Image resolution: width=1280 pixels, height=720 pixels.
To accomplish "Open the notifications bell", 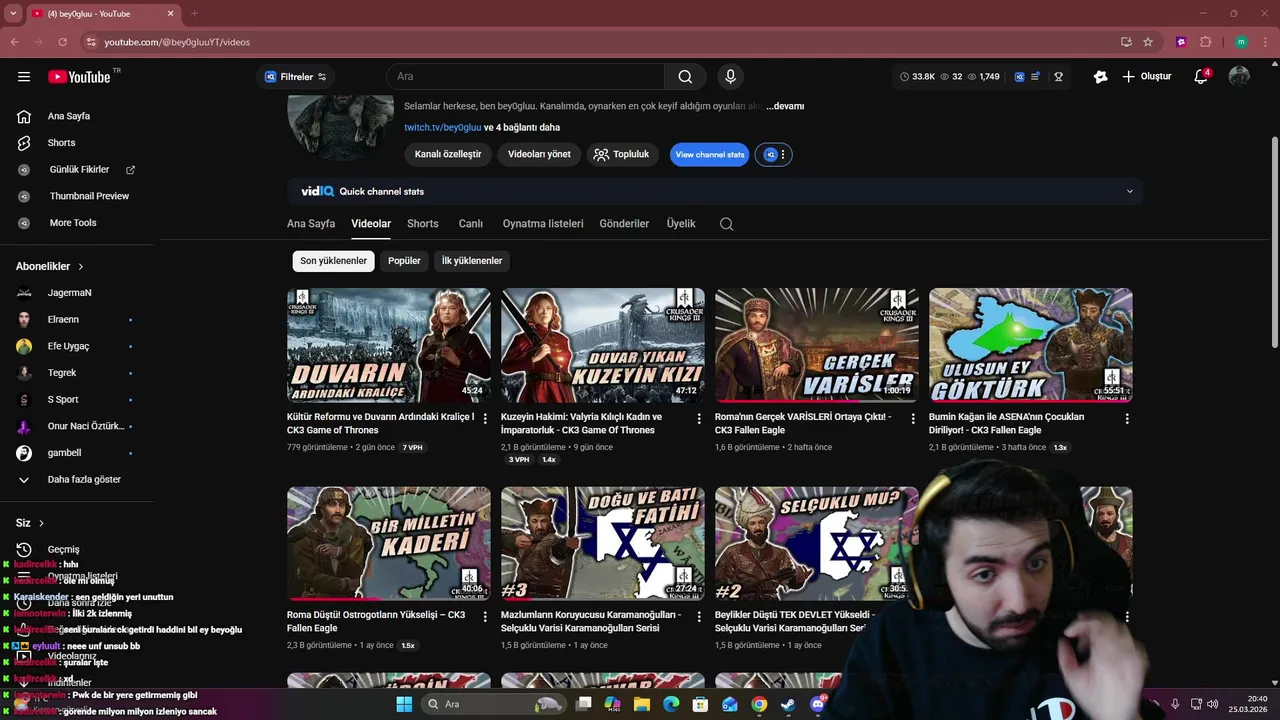I will [1201, 77].
